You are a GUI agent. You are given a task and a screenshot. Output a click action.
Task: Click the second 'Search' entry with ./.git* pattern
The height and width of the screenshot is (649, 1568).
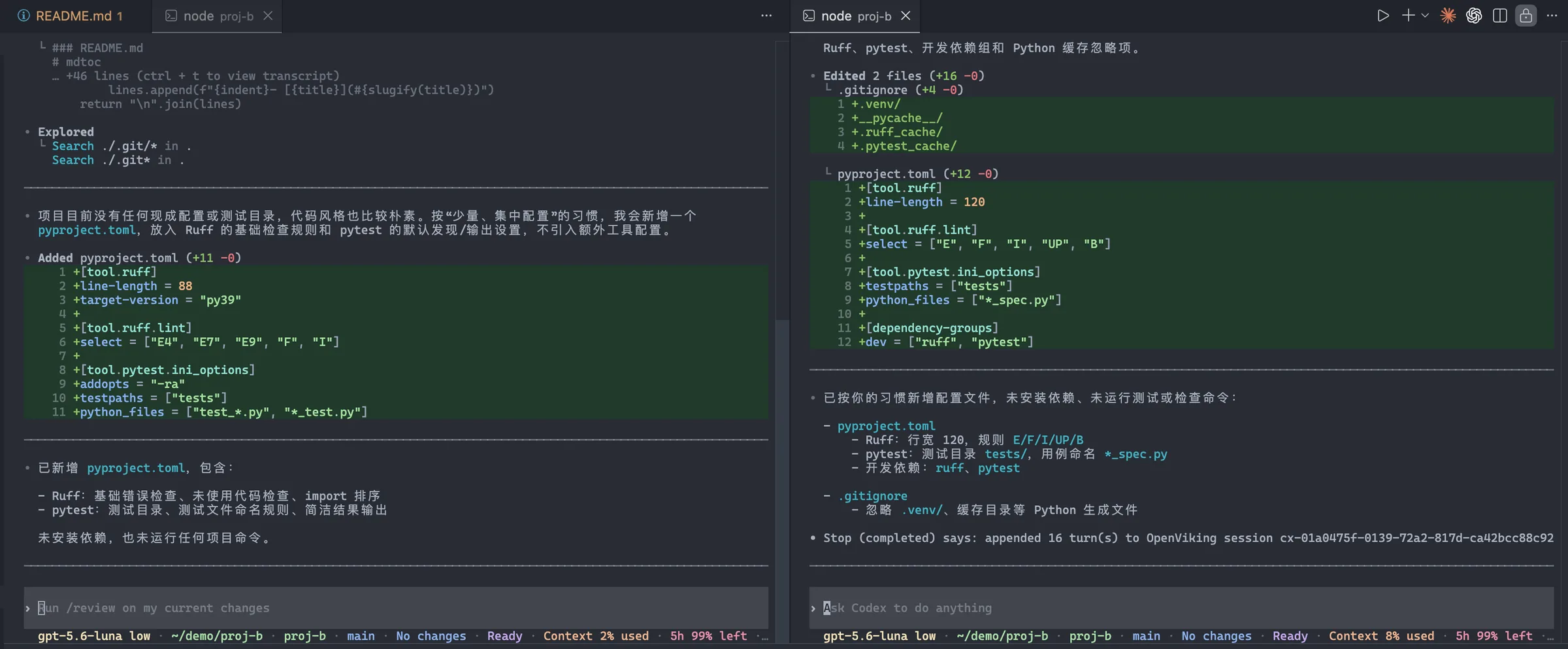[118, 160]
